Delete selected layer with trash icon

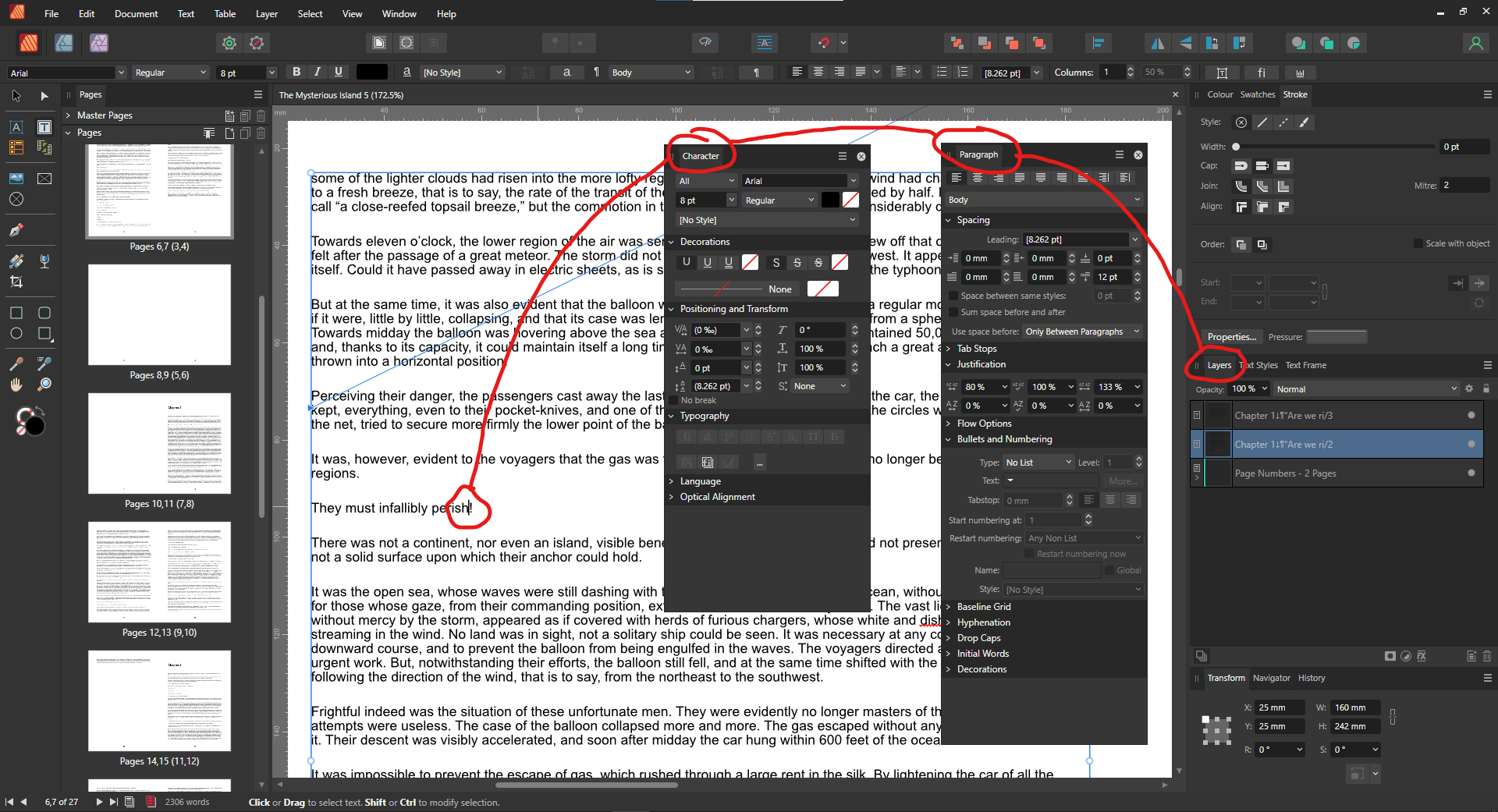[x=1487, y=656]
